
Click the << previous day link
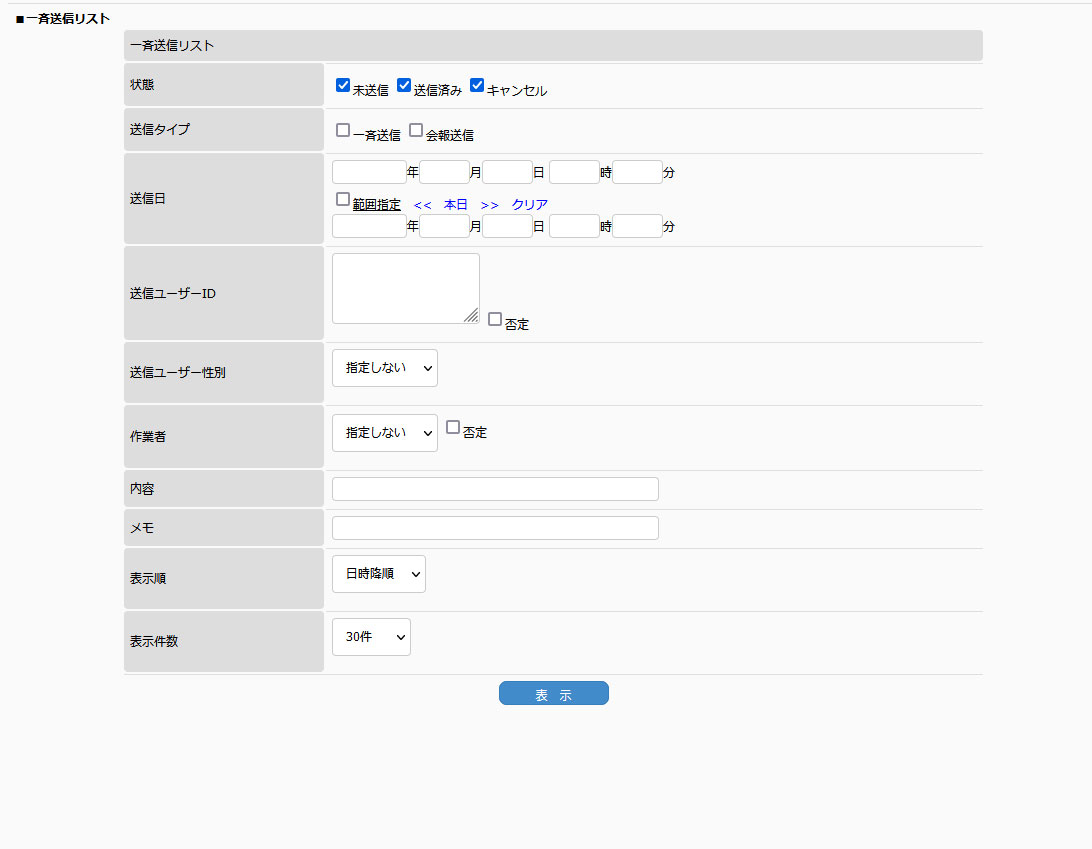(422, 205)
